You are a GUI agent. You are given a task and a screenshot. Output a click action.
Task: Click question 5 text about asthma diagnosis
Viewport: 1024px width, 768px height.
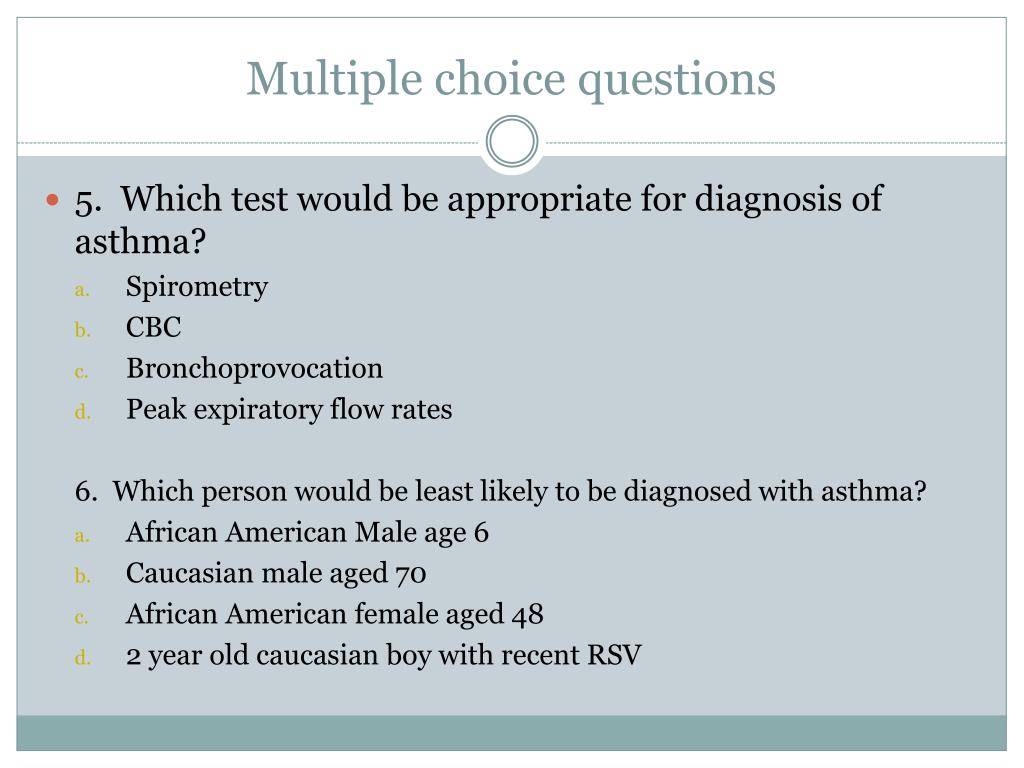479,219
